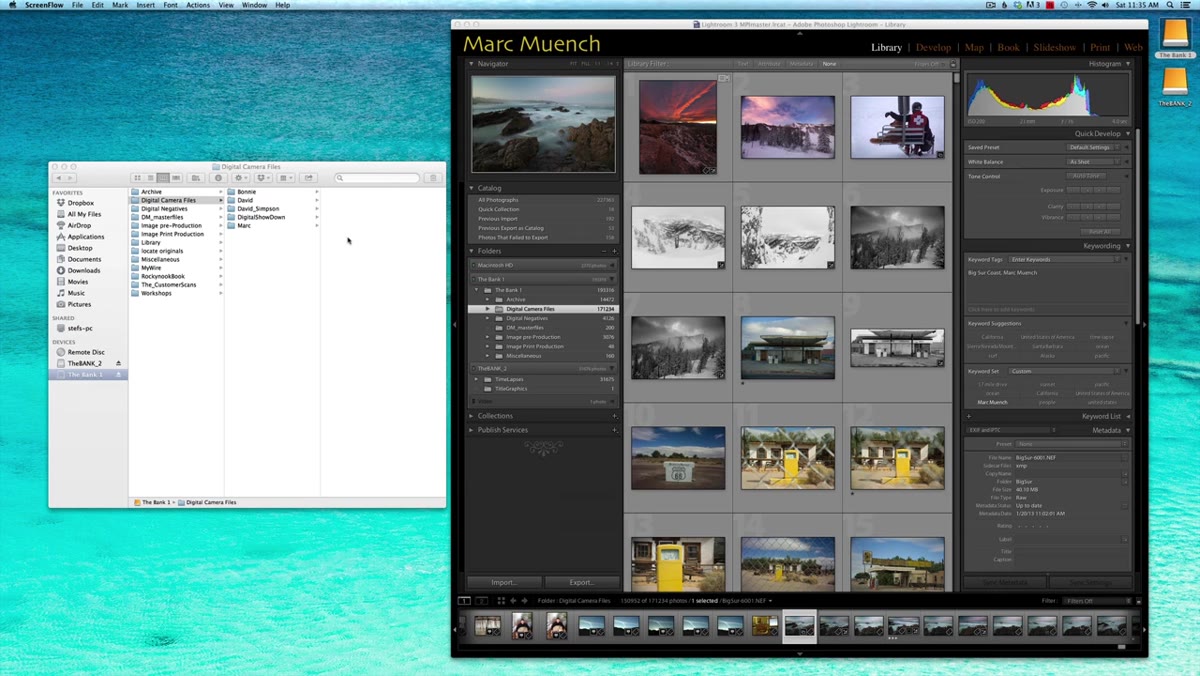Viewport: 1200px width, 676px height.
Task: Go forward in Finder window
Action: tap(70, 178)
